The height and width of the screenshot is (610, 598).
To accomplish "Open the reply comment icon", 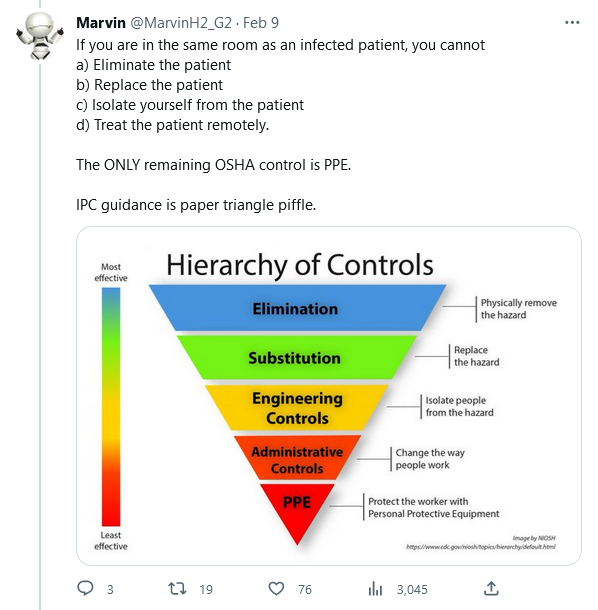I will [85, 589].
